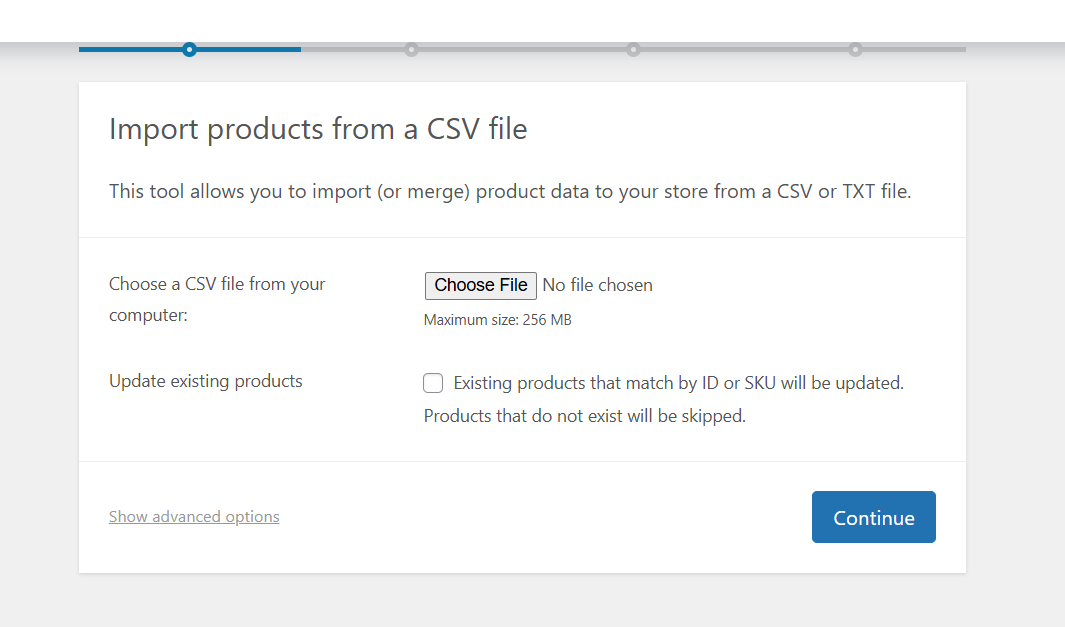
Task: Select the second progress step dot
Action: pyautogui.click(x=411, y=49)
